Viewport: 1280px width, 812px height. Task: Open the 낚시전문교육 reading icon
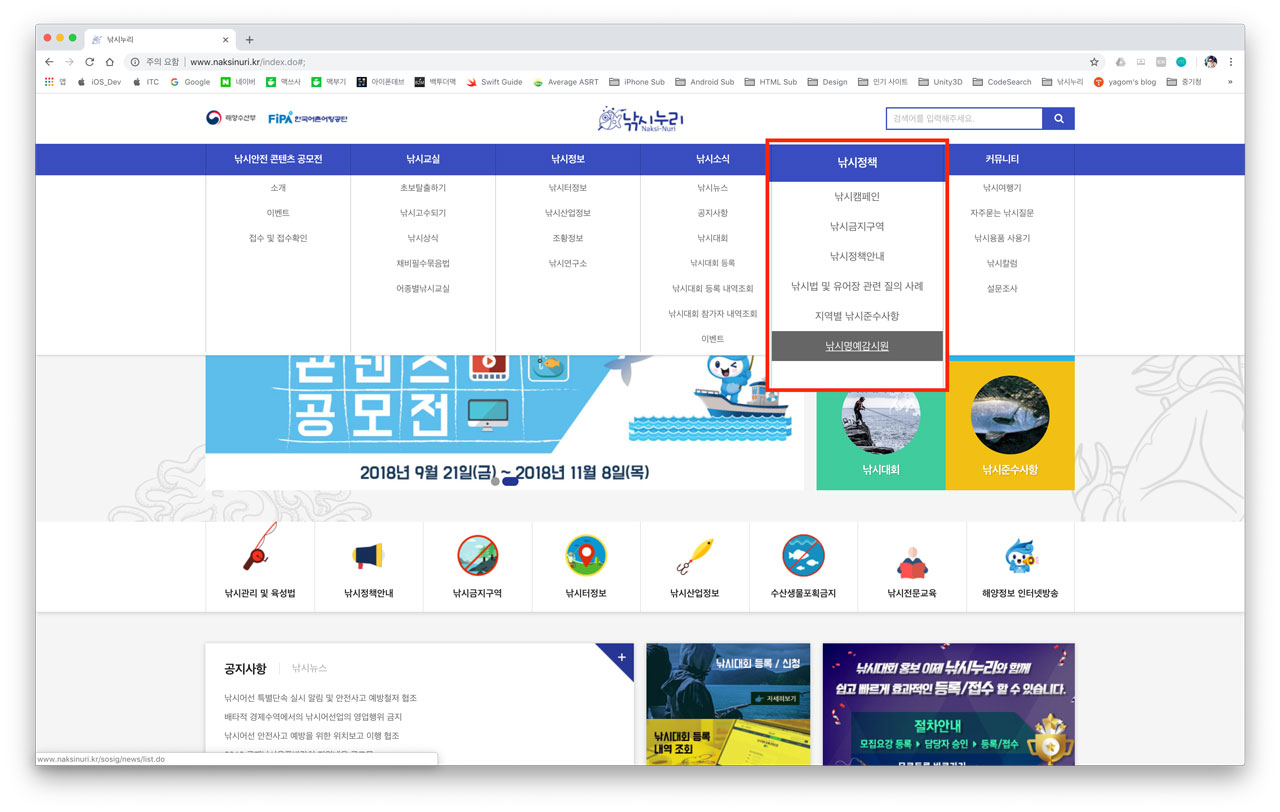[911, 560]
